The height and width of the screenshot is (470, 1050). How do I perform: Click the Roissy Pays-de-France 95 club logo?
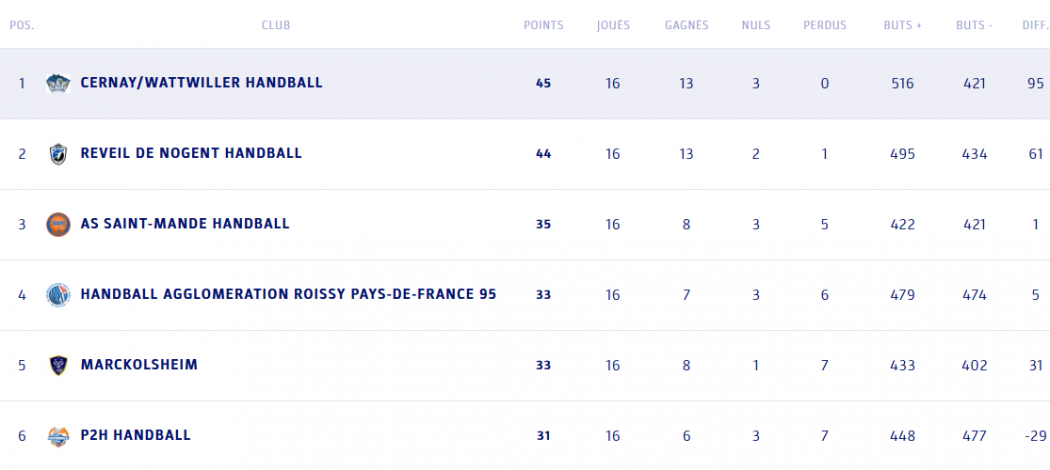pyautogui.click(x=58, y=295)
